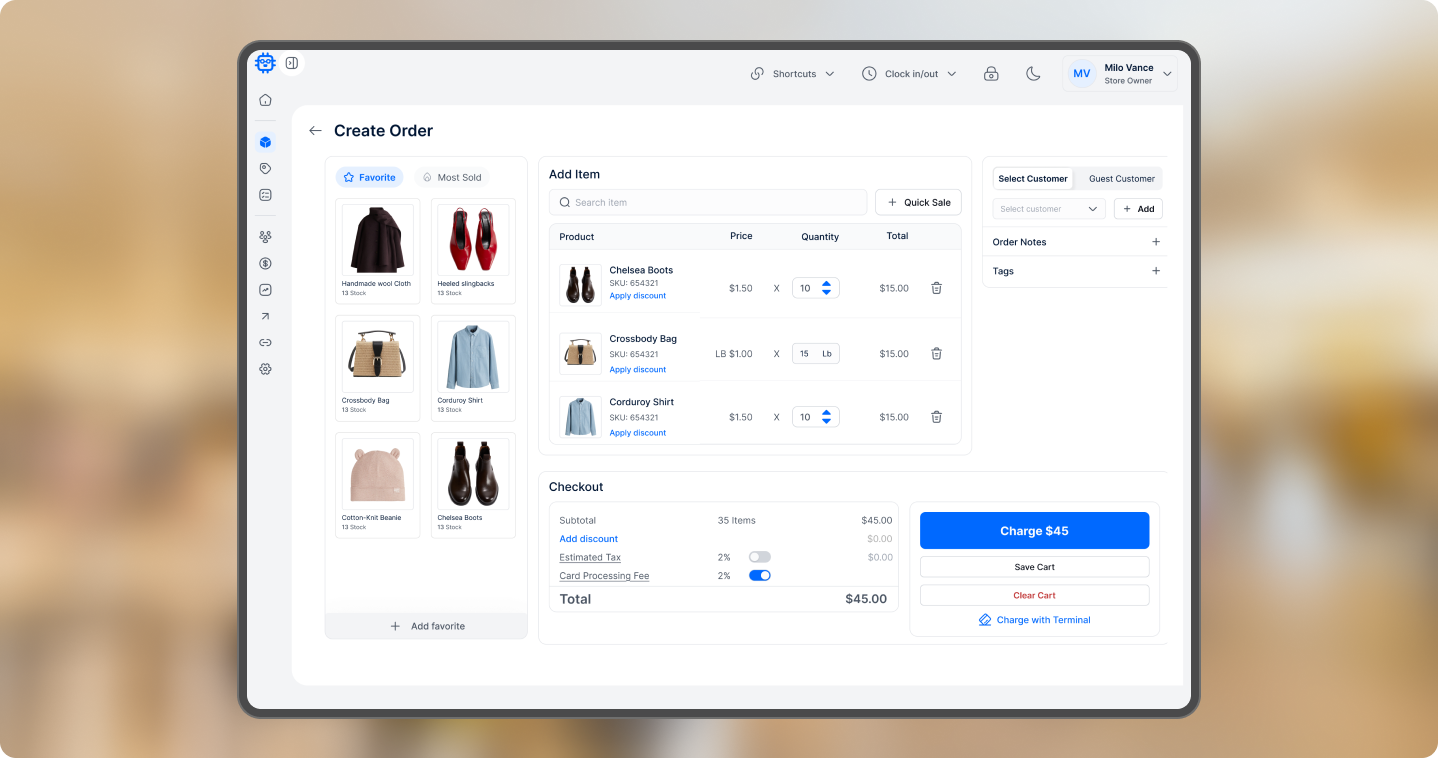Viewport: 1438px width, 758px height.
Task: Click the lock screen icon
Action: pyautogui.click(x=991, y=74)
